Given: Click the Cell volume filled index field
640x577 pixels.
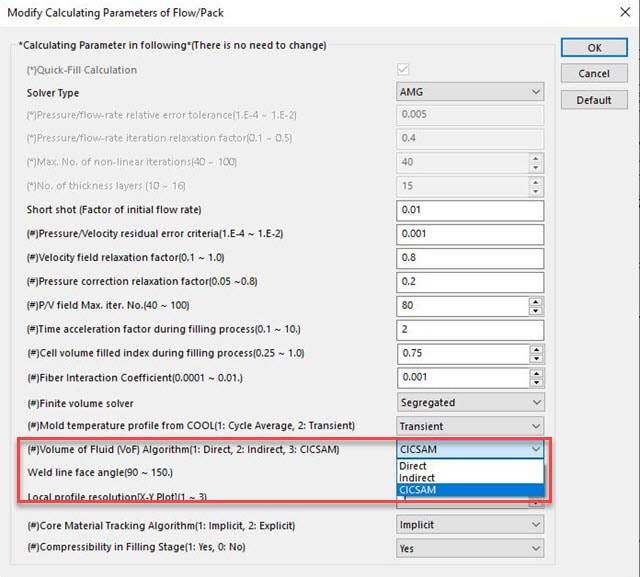Looking at the screenshot, I should [x=463, y=353].
